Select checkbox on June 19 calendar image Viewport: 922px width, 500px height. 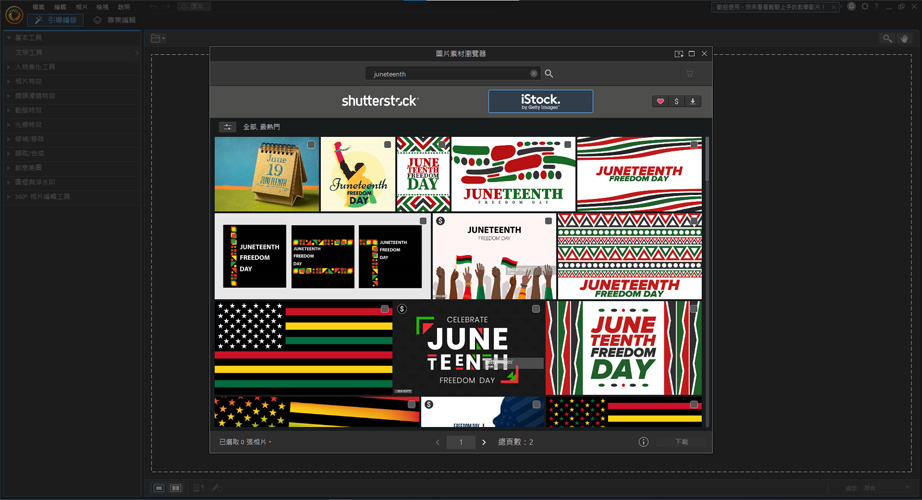tap(311, 145)
